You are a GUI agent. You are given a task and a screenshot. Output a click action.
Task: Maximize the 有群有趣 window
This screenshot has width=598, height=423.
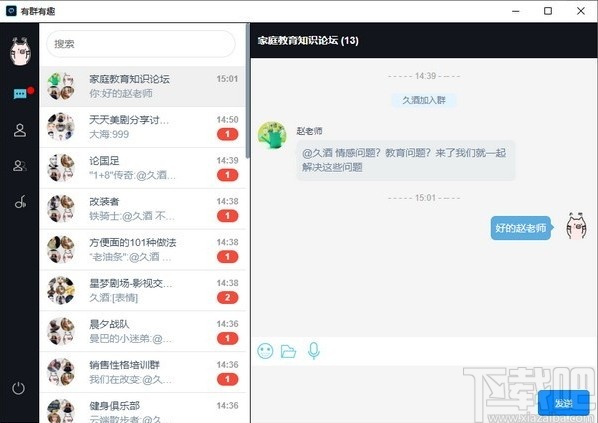click(x=548, y=11)
